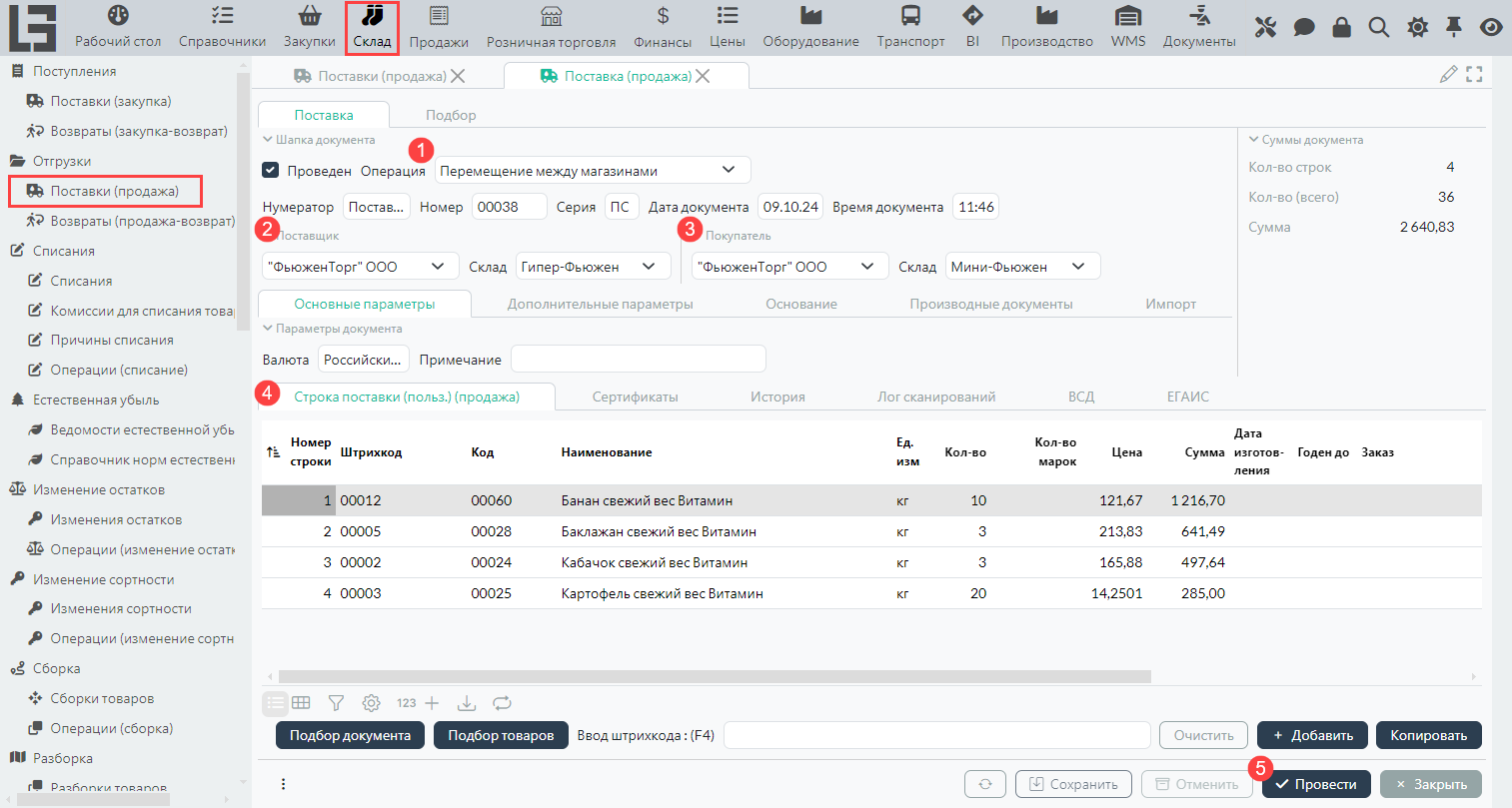Click the filter funnel icon below table
Viewport: 1512px width, 808px height.
tap(336, 703)
